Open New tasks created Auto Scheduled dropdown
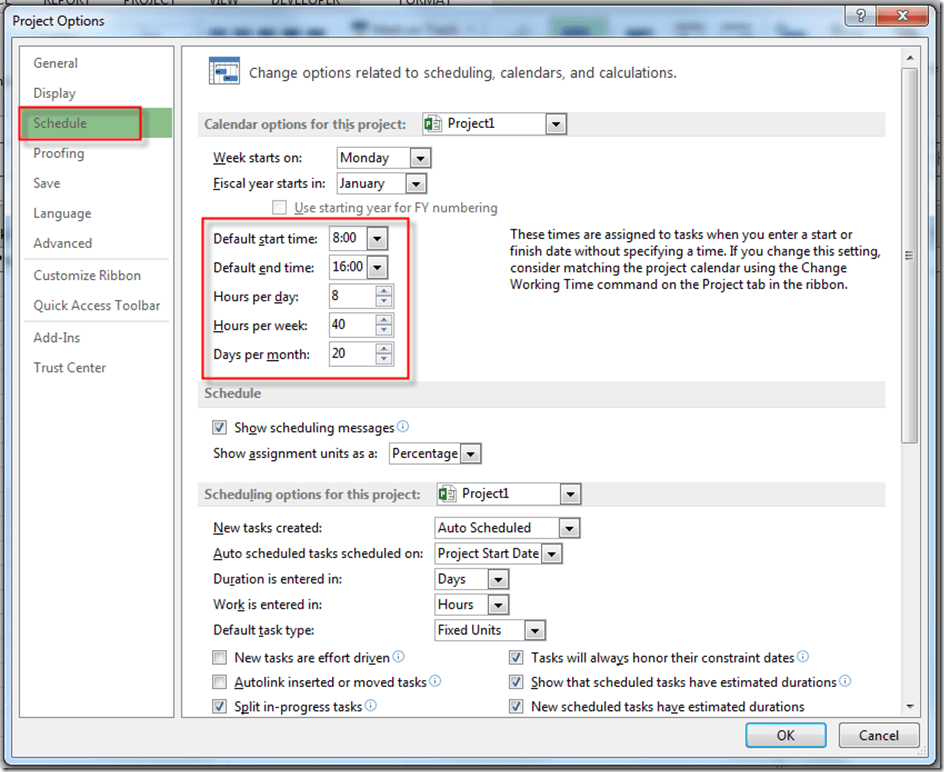The image size is (944, 772). (569, 528)
